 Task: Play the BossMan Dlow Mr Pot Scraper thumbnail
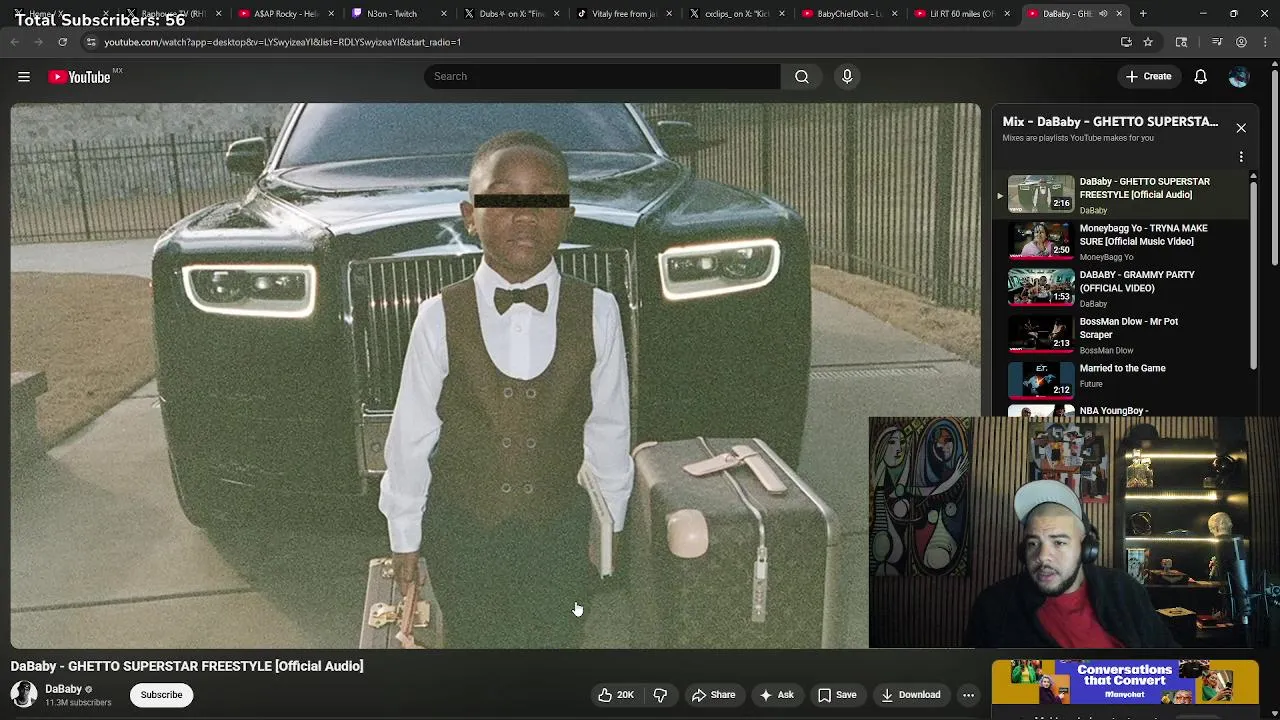tap(1040, 334)
